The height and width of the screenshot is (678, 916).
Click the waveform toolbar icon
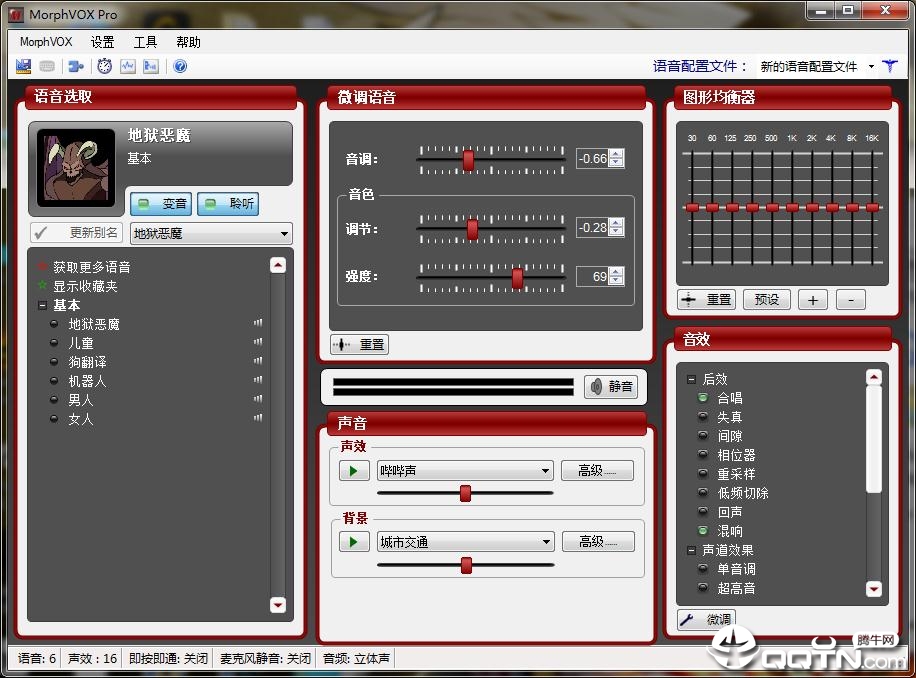tap(127, 66)
